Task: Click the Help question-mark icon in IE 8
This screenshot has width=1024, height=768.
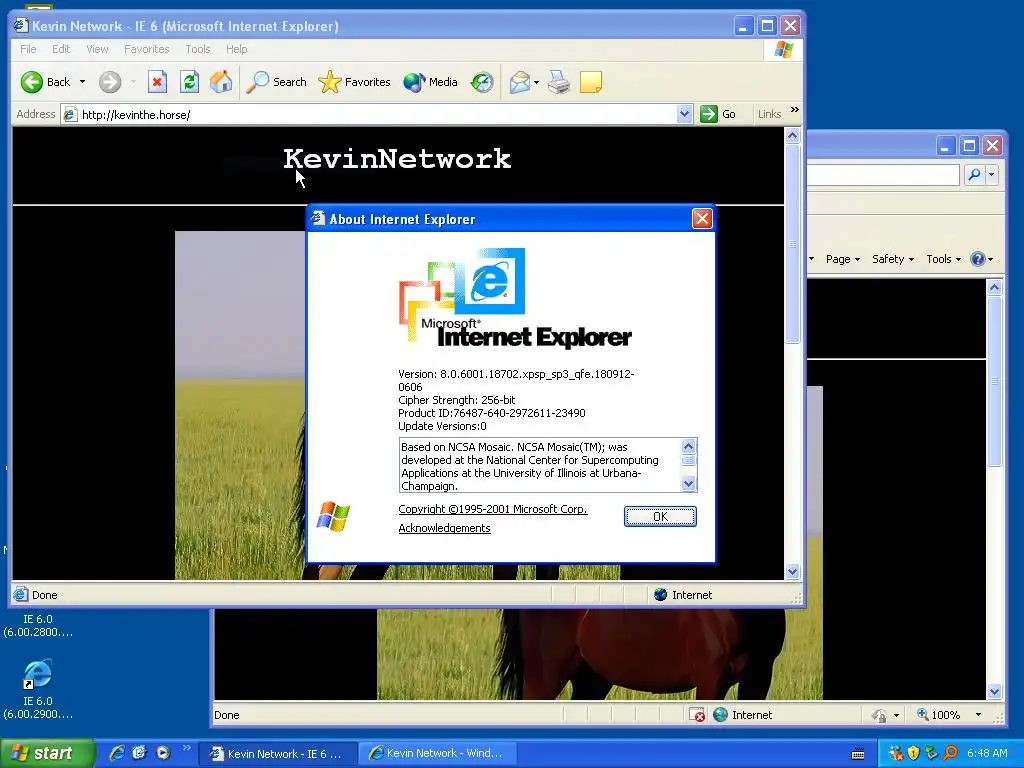Action: pyautogui.click(x=978, y=259)
